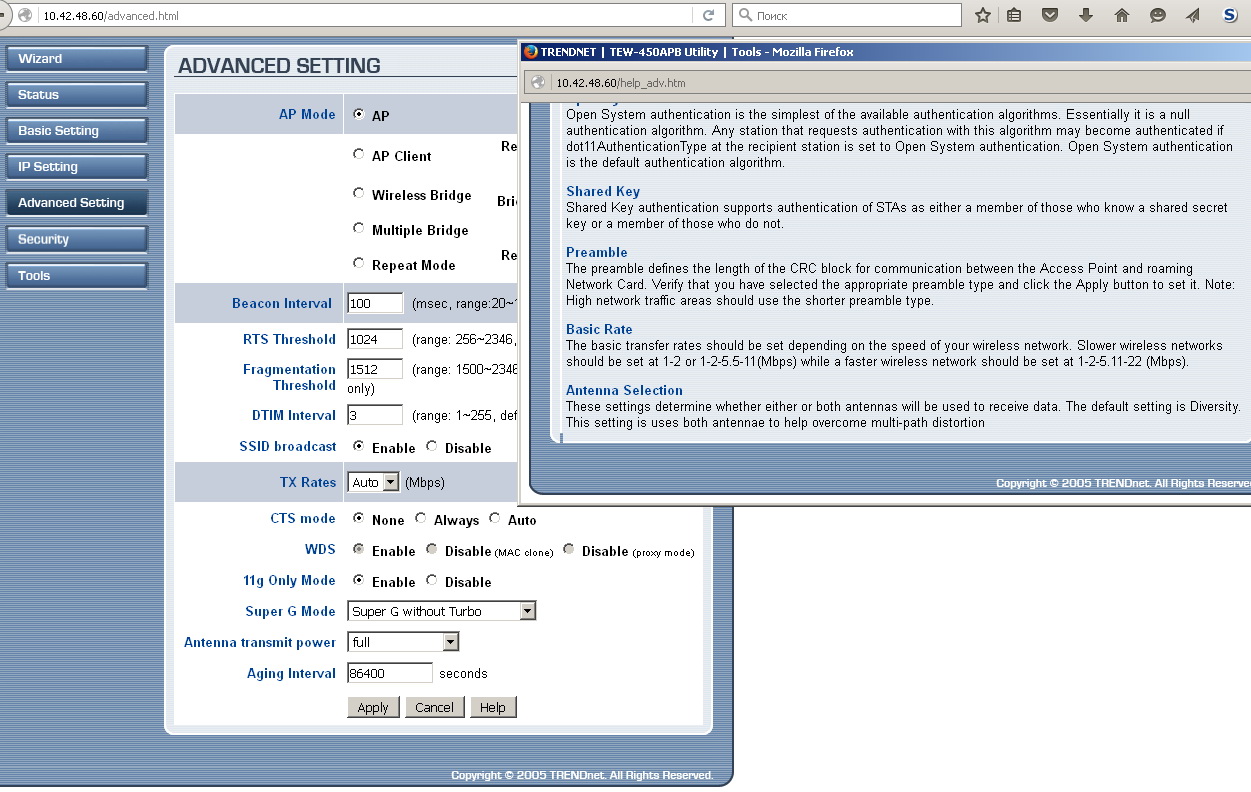Click the RTS Threshold field
Viewport: 1251px width, 792px height.
point(375,339)
